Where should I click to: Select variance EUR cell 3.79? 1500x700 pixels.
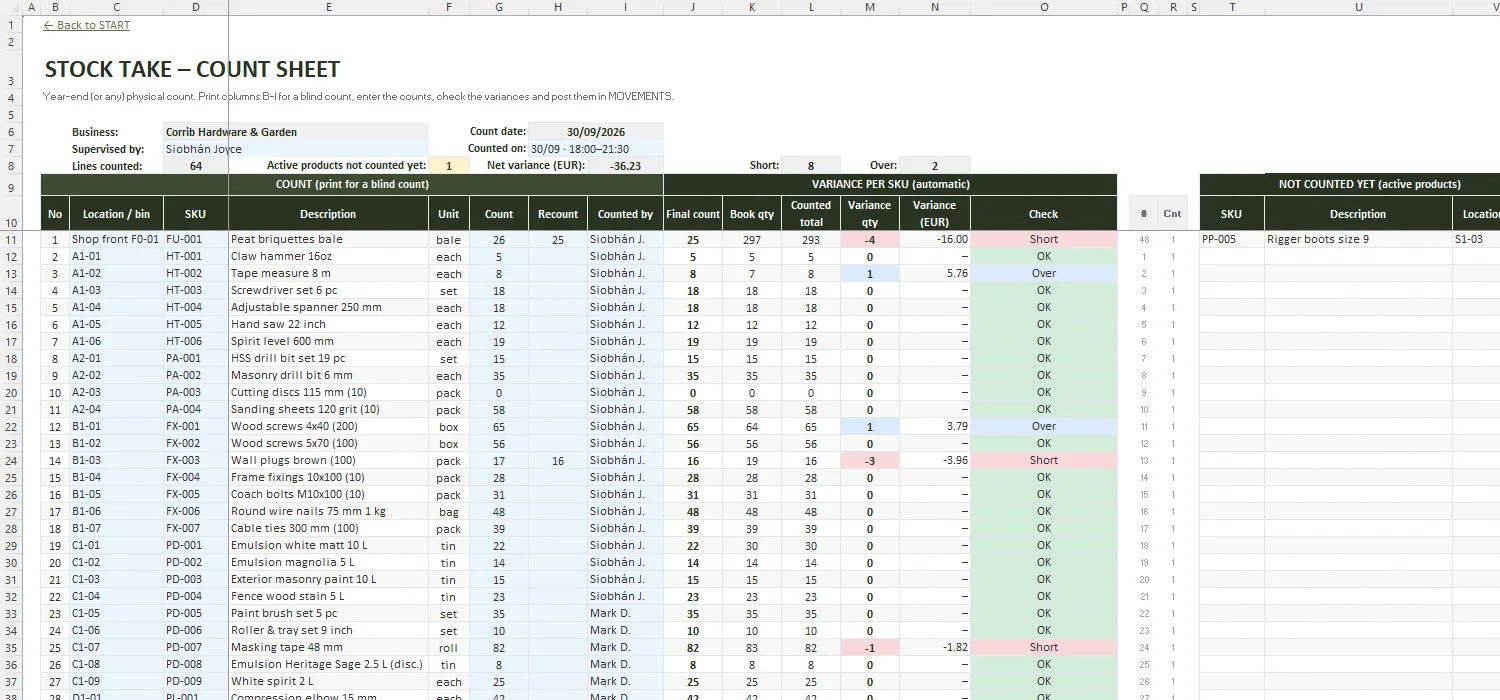pos(935,427)
